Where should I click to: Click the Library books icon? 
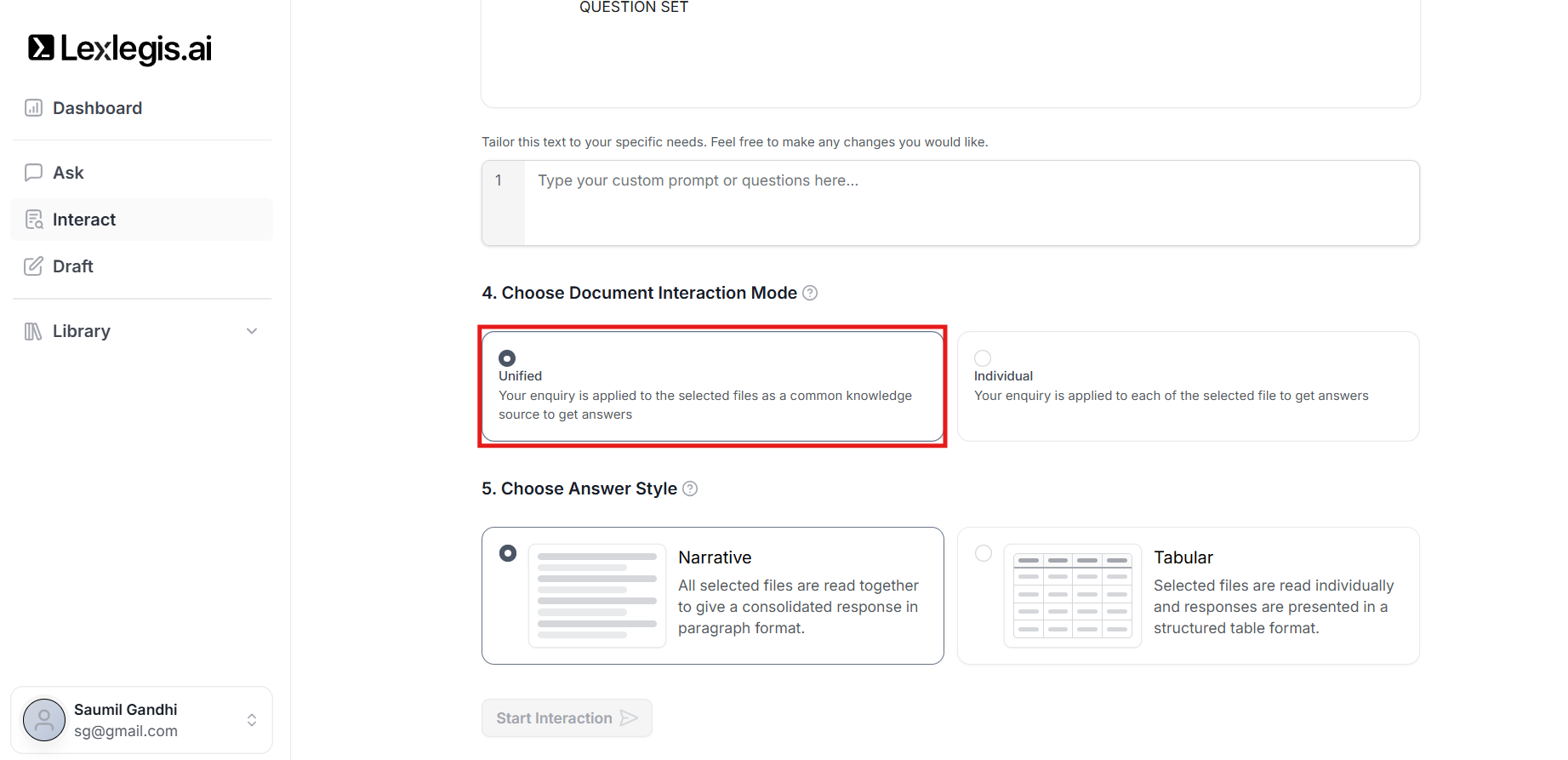point(33,331)
